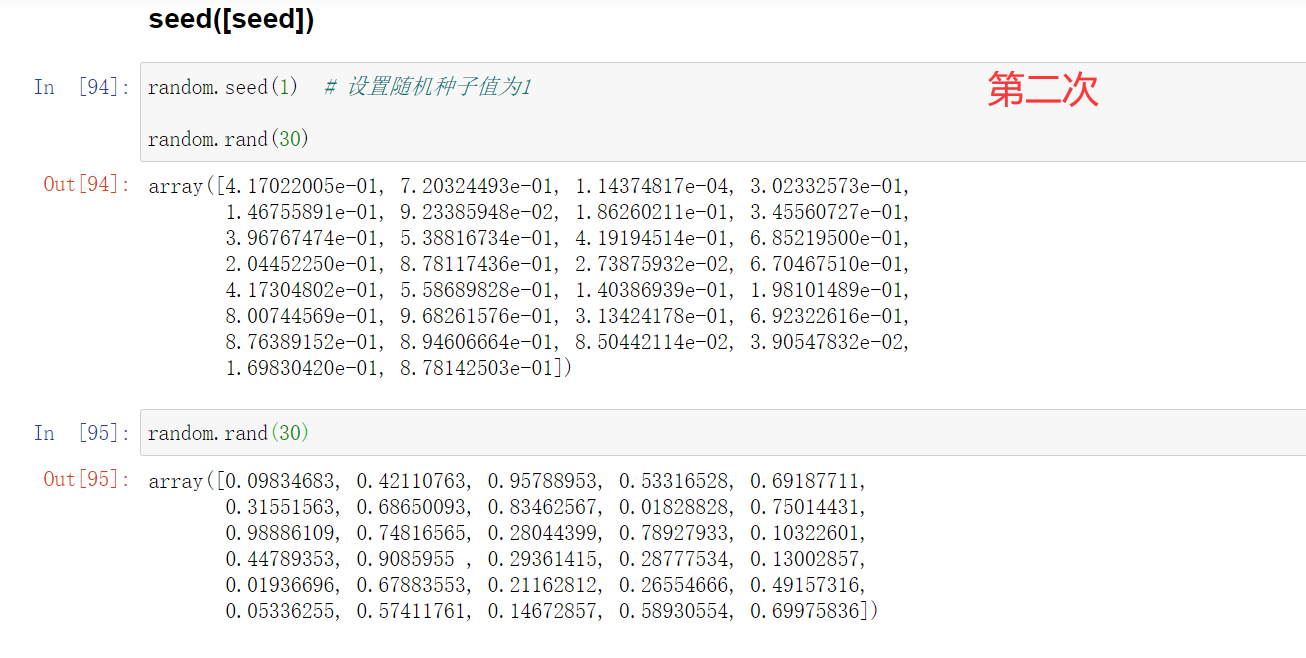
Task: Click value 0.75014431
Action: (805, 507)
